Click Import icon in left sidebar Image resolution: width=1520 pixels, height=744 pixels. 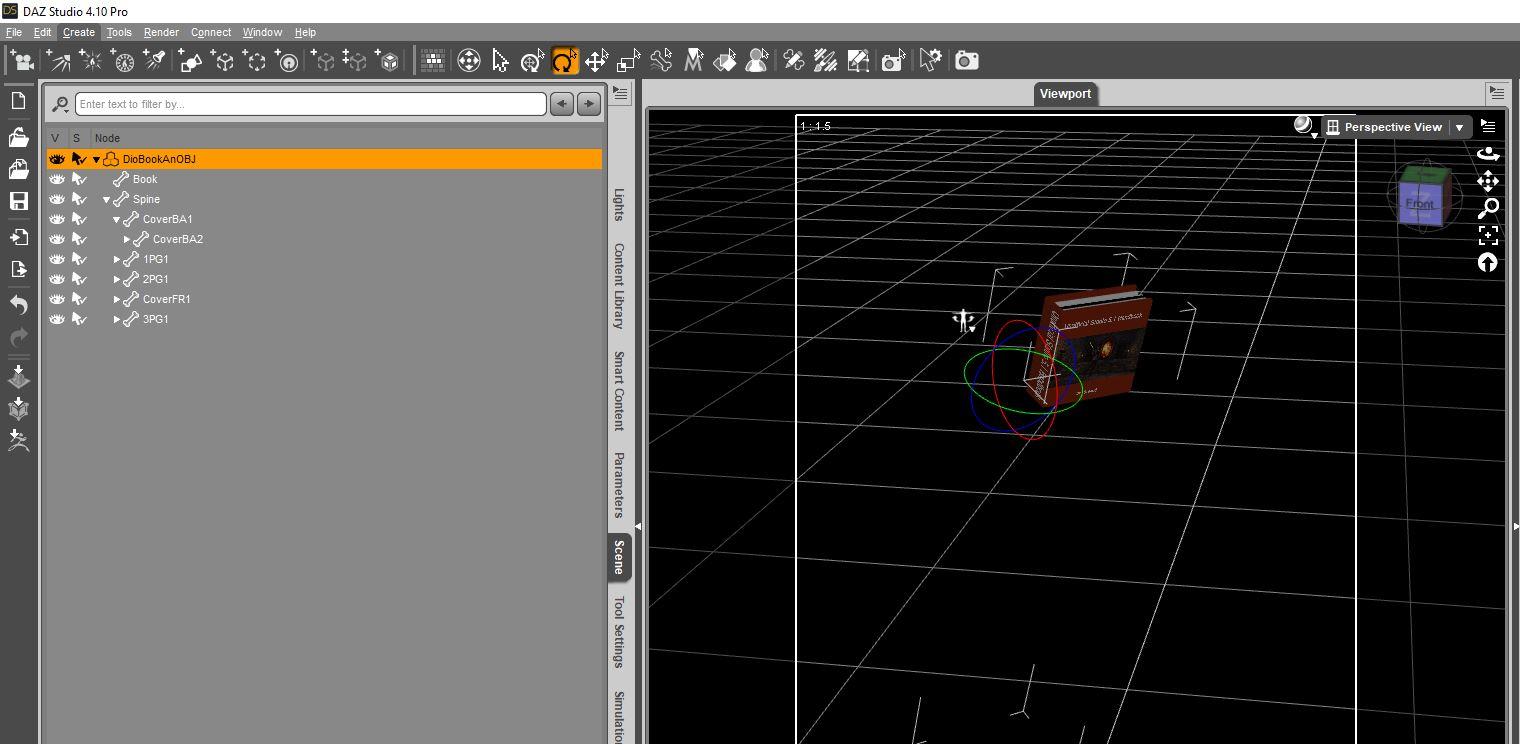[x=18, y=237]
